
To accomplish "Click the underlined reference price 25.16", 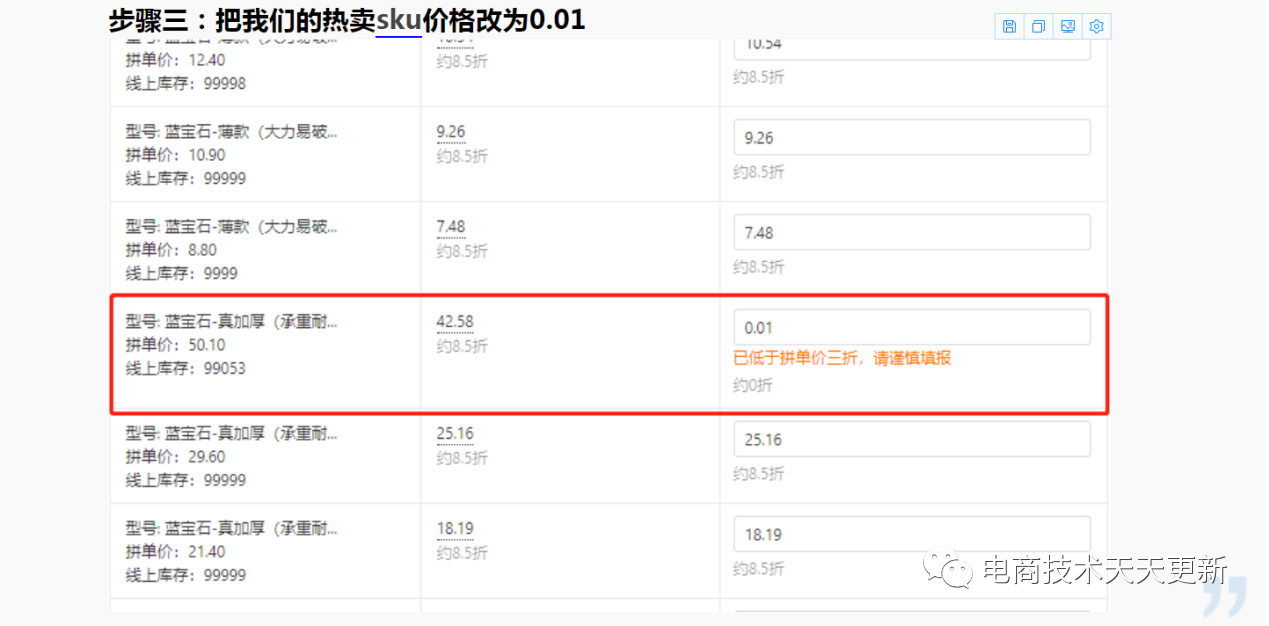I will (x=455, y=434).
